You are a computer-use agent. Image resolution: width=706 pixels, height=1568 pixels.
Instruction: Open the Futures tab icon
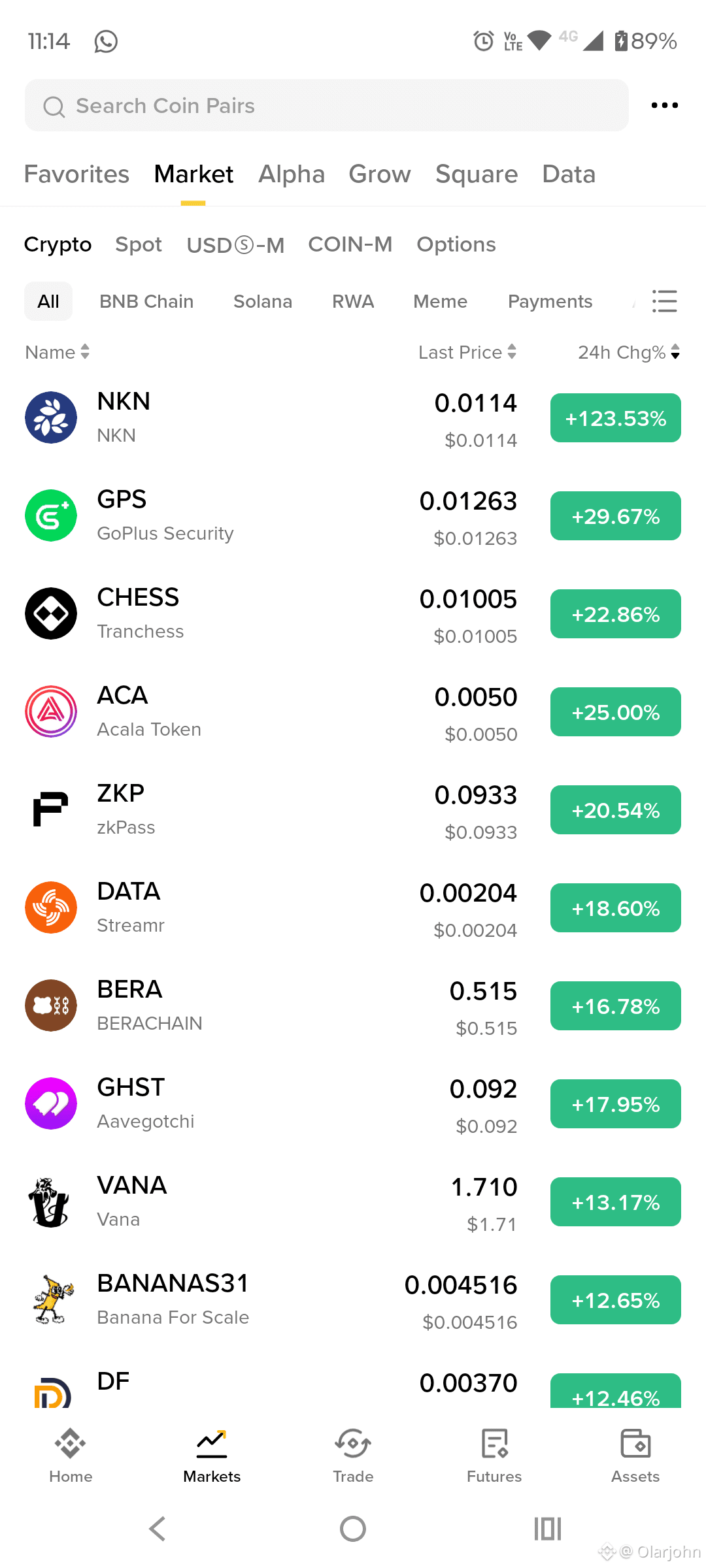494,1444
